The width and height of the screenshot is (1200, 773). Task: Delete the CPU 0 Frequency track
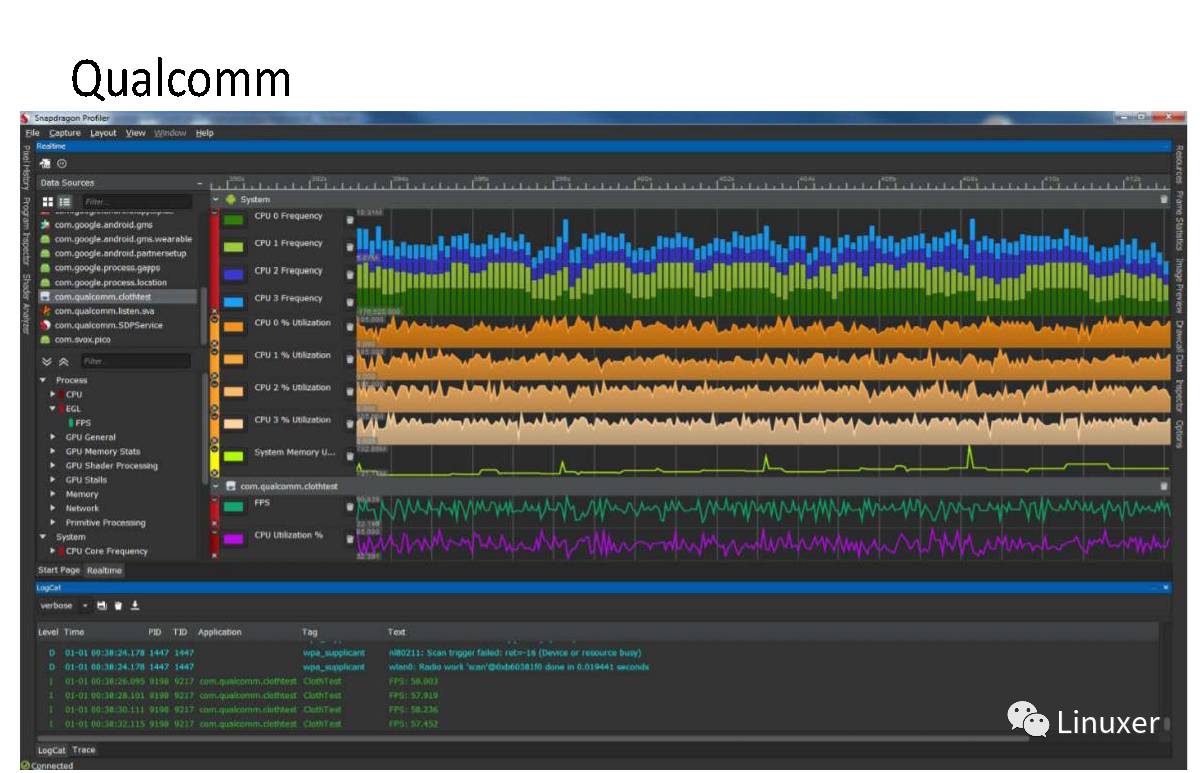(x=350, y=219)
